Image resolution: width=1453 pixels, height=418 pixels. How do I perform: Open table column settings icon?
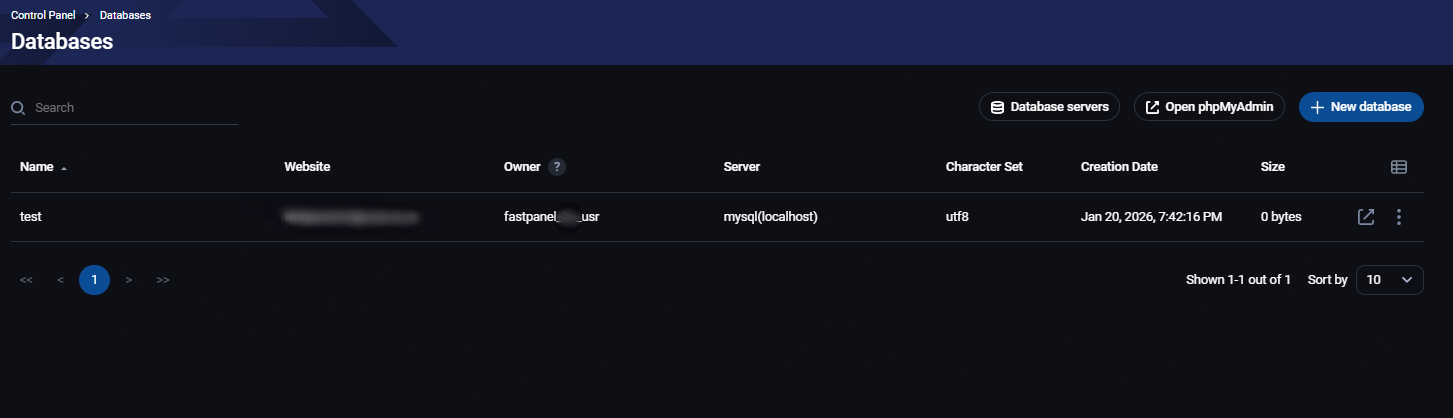point(1399,167)
